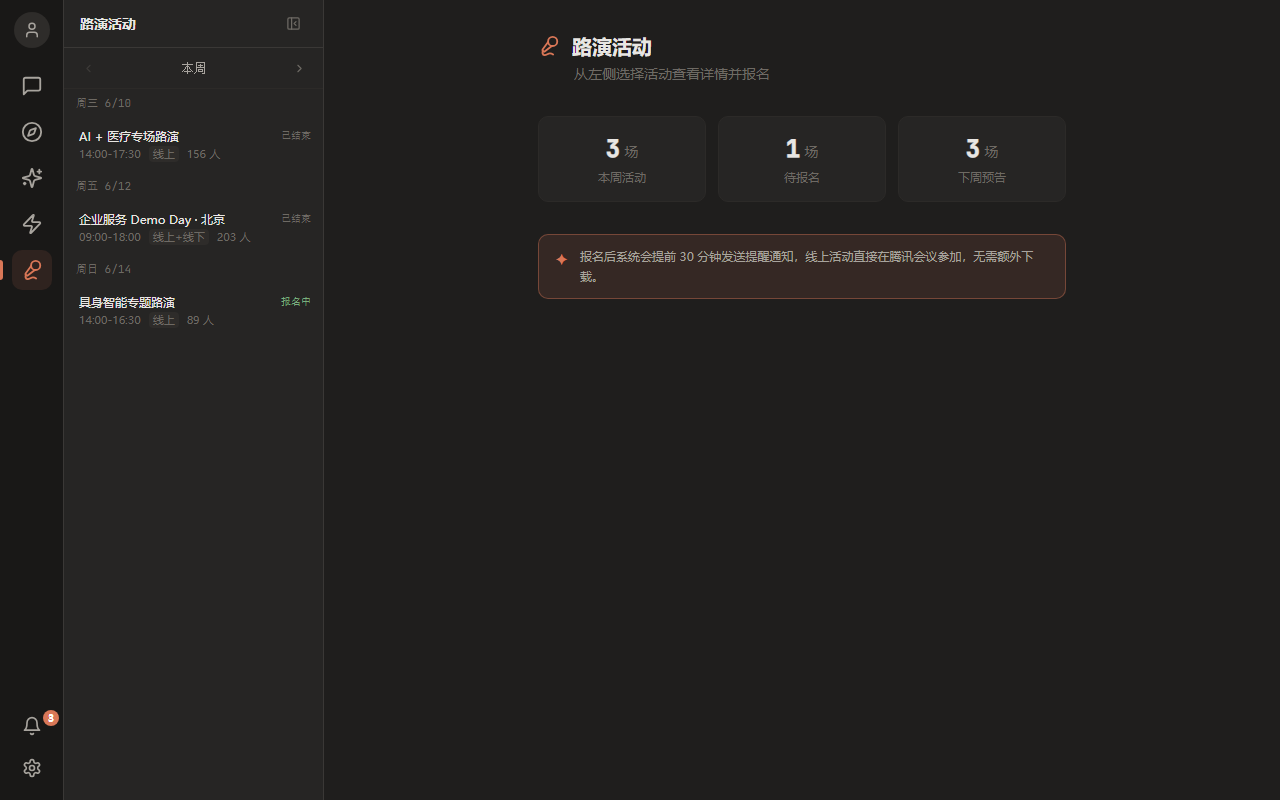Viewport: 1280px width, 800px height.
Task: Click the 09:00-18:00 time text
Action: 110,237
